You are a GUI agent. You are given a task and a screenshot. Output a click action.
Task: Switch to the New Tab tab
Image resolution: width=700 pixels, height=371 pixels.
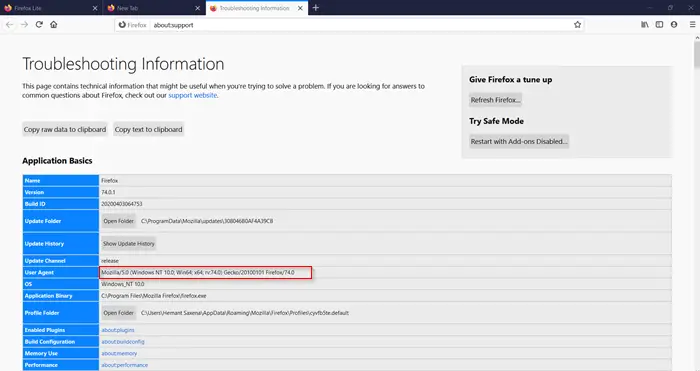point(154,8)
